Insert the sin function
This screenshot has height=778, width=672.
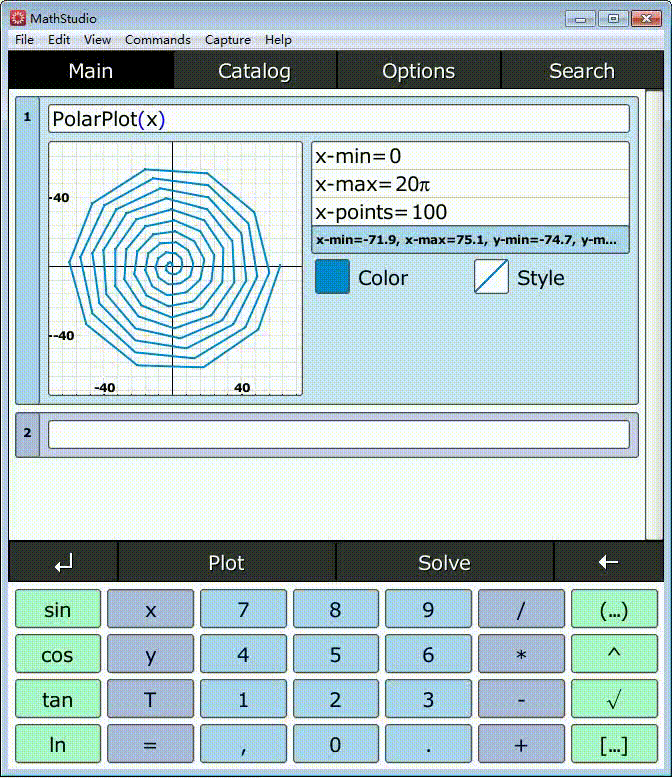click(58, 609)
